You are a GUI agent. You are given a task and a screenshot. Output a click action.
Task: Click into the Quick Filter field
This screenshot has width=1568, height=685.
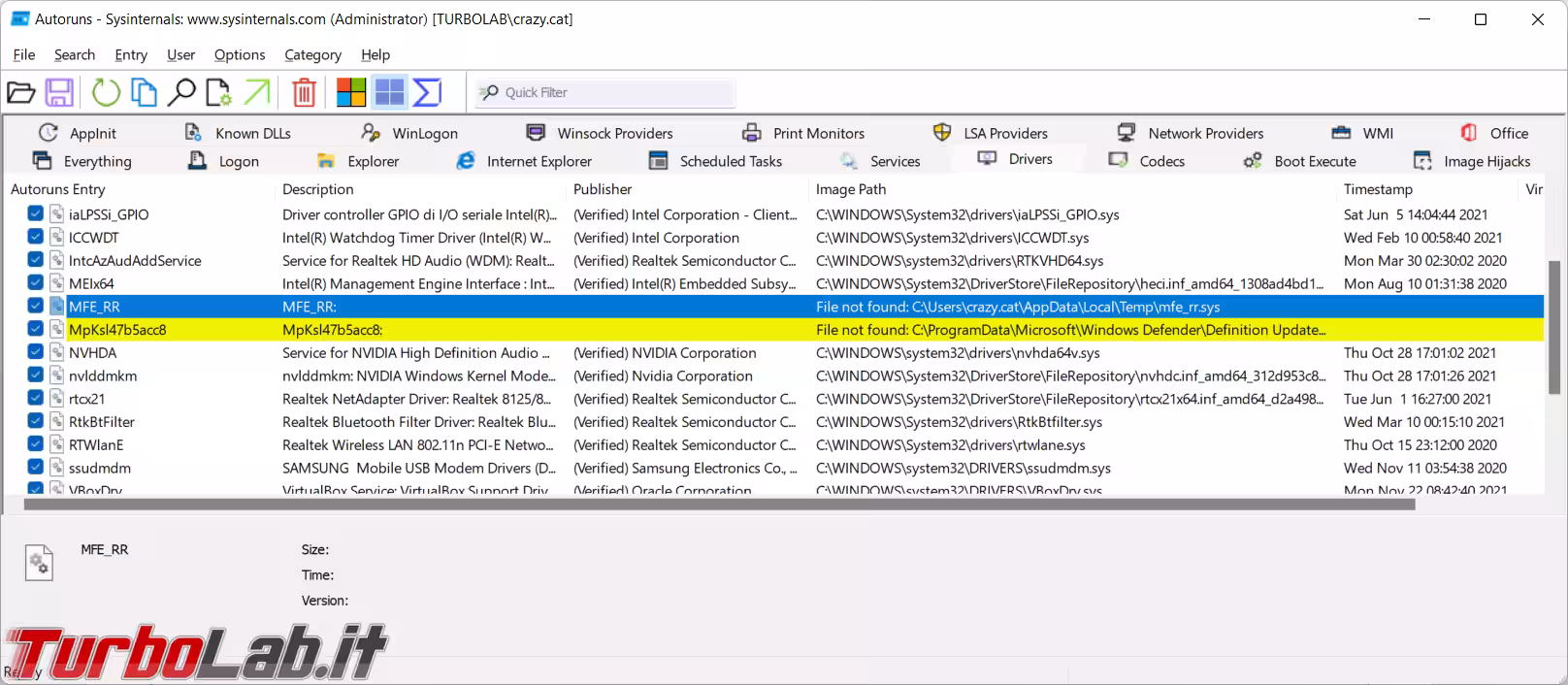616,93
